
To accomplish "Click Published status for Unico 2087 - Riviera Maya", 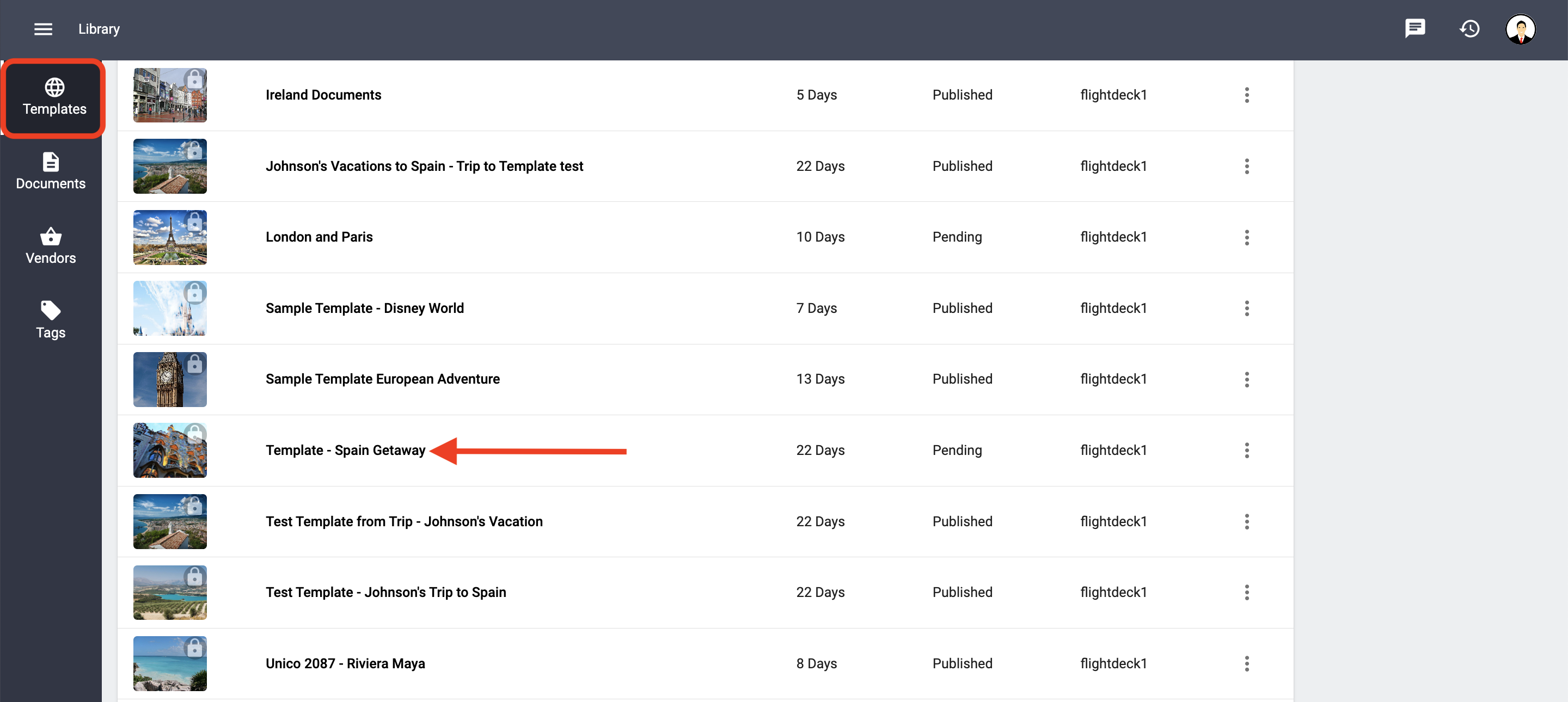I will point(963,664).
